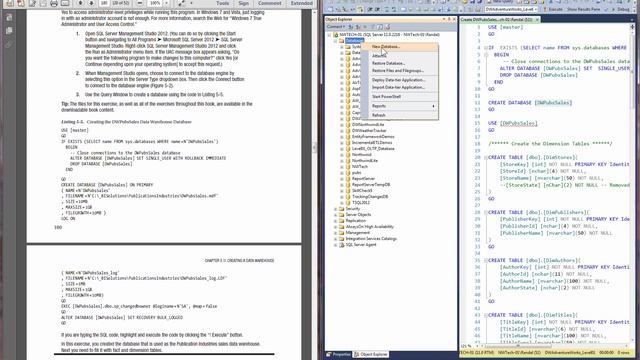Select the ReportServerTempDB database
Viewport: 640px width, 360px height.
coord(371,184)
